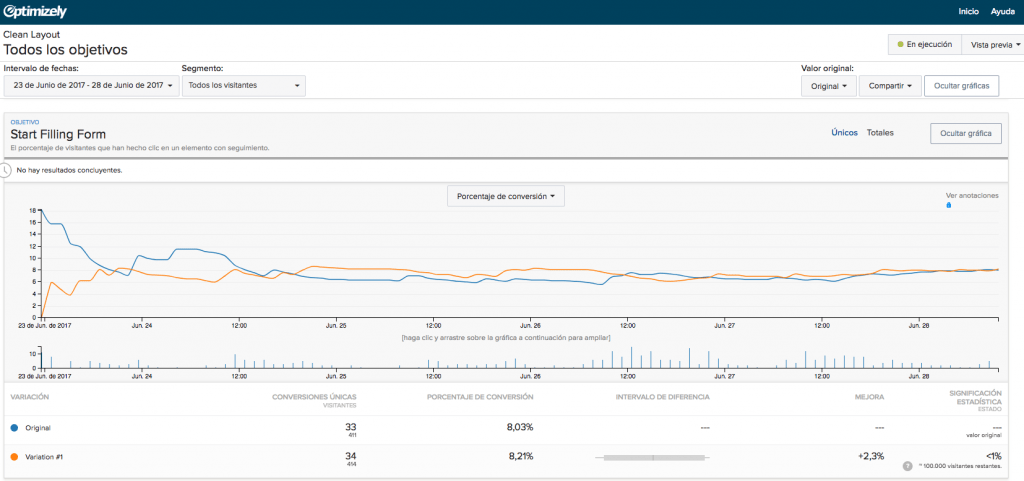Image resolution: width=1024 pixels, height=481 pixels.
Task: Open the Porcentaje de conversión dropdown
Action: pyautogui.click(x=506, y=196)
